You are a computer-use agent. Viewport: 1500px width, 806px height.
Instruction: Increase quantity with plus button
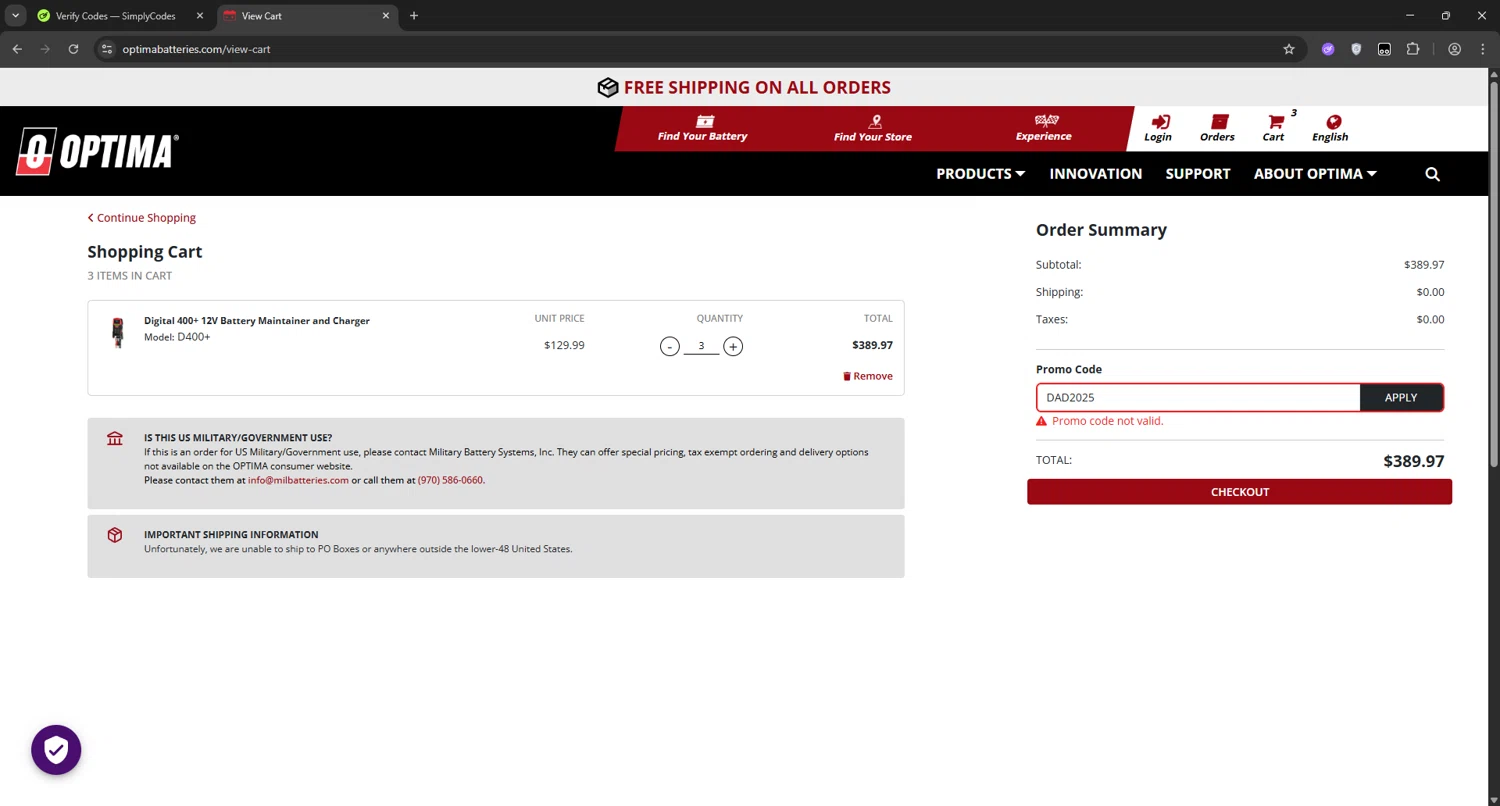(x=733, y=347)
